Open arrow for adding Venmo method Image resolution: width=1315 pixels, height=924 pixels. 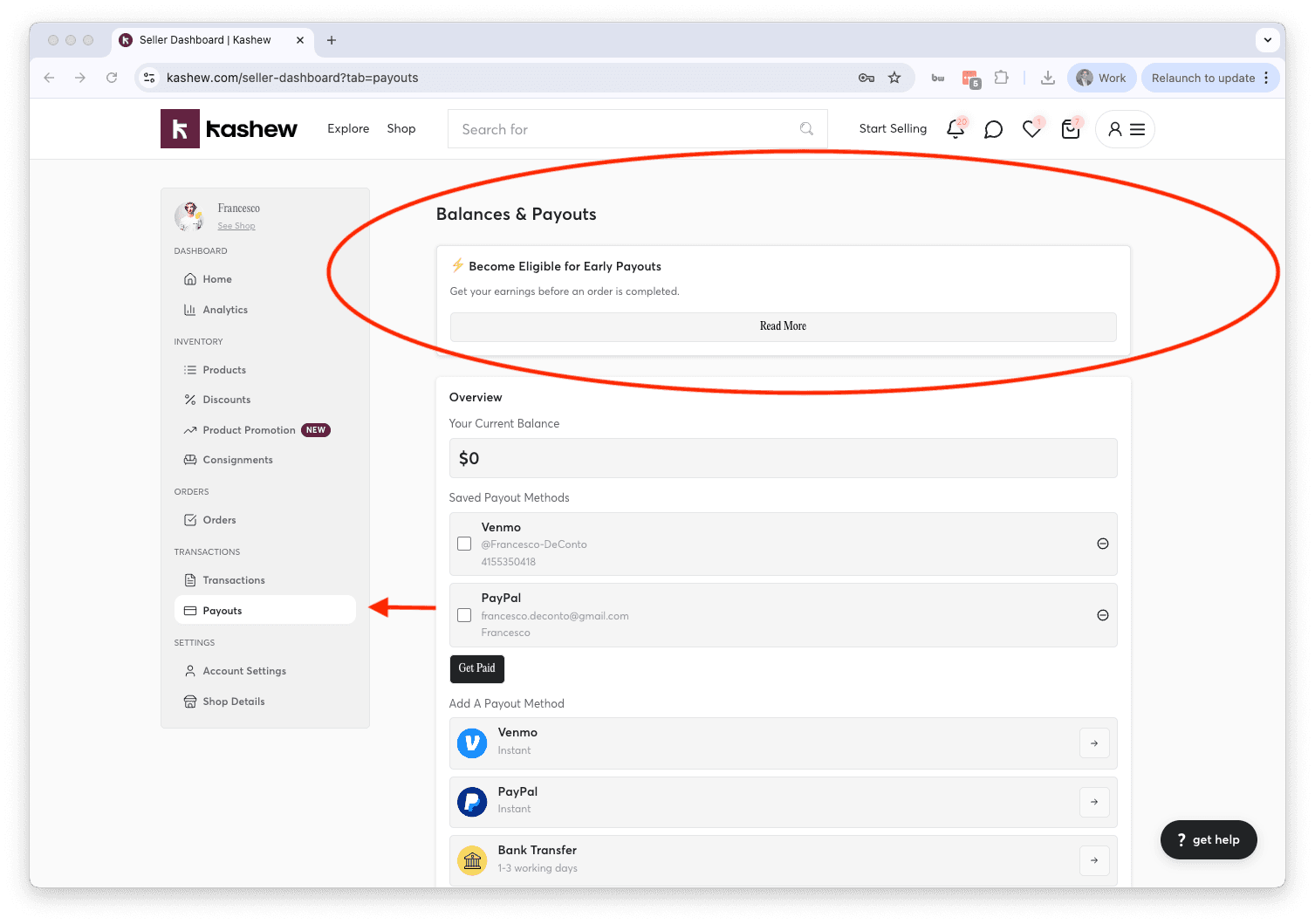pyautogui.click(x=1094, y=743)
